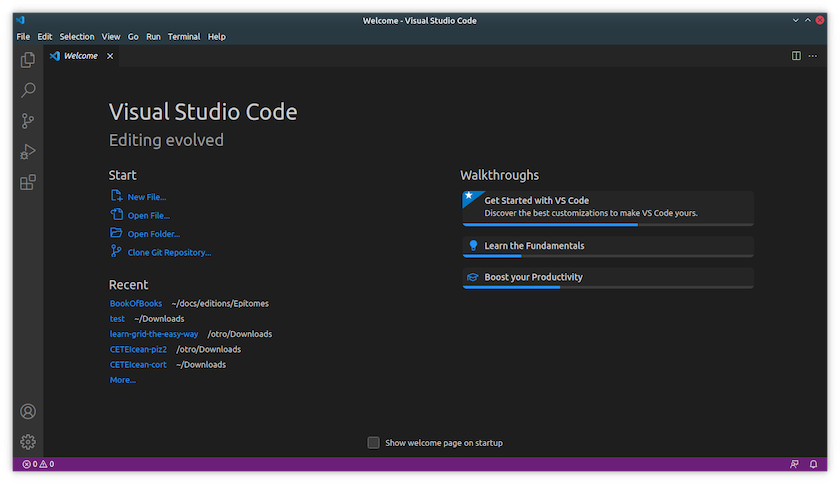The width and height of the screenshot is (840, 484).
Task: Open the Manage gear icon
Action: [28, 441]
